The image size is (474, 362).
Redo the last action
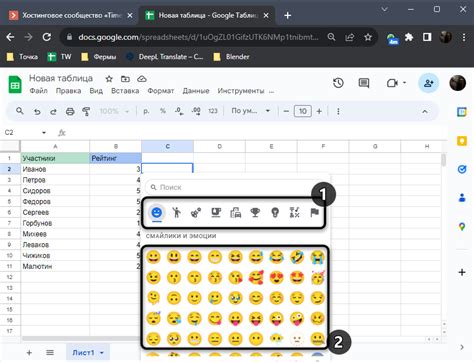pos(53,111)
